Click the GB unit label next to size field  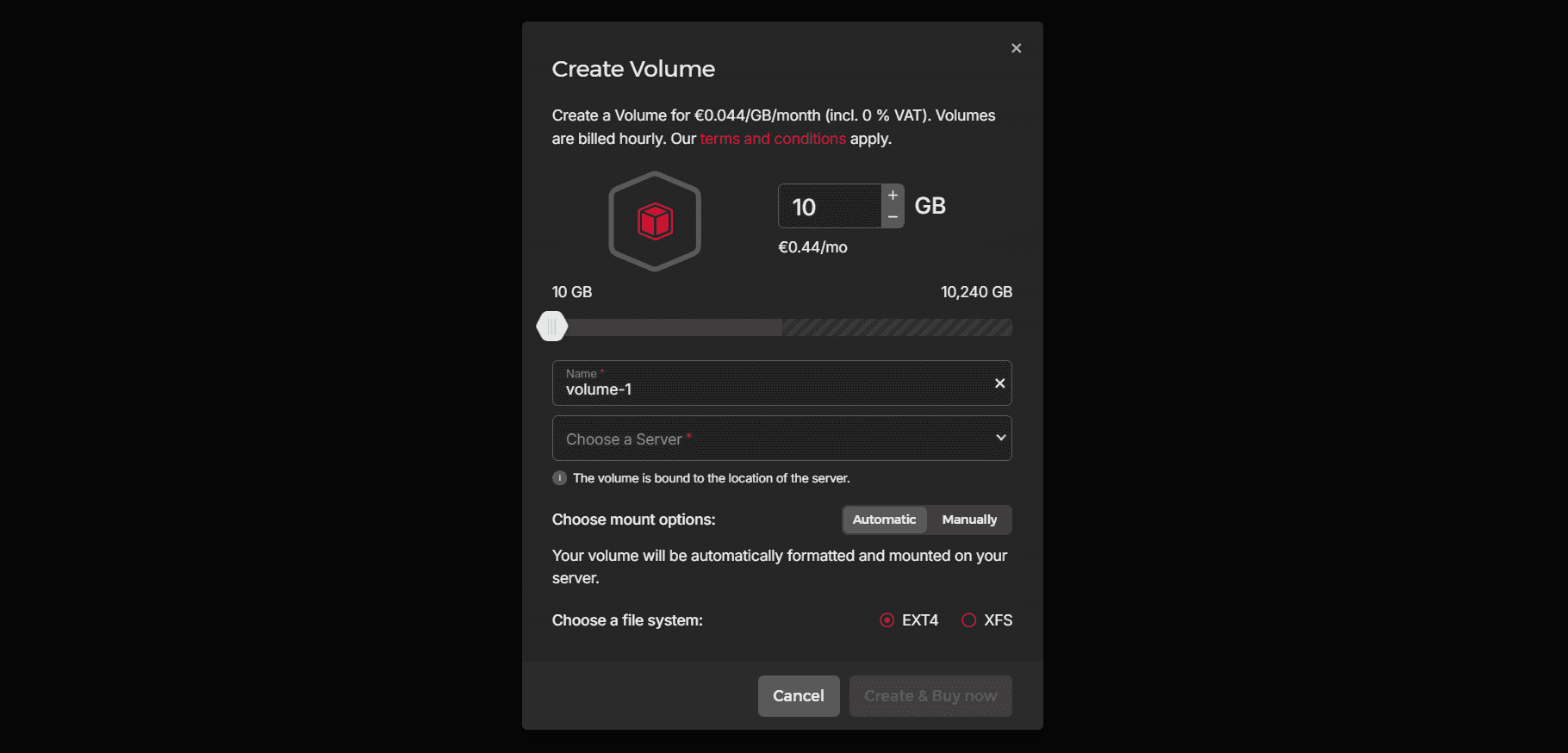(x=930, y=206)
